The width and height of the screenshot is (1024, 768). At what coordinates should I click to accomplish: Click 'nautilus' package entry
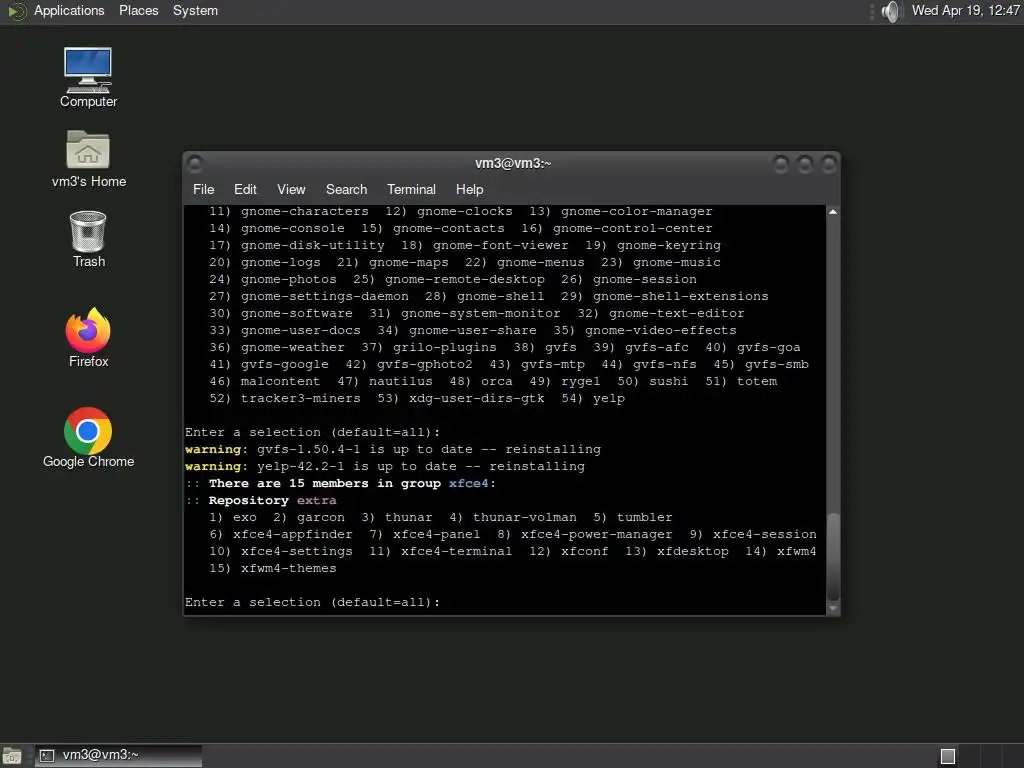tap(400, 381)
